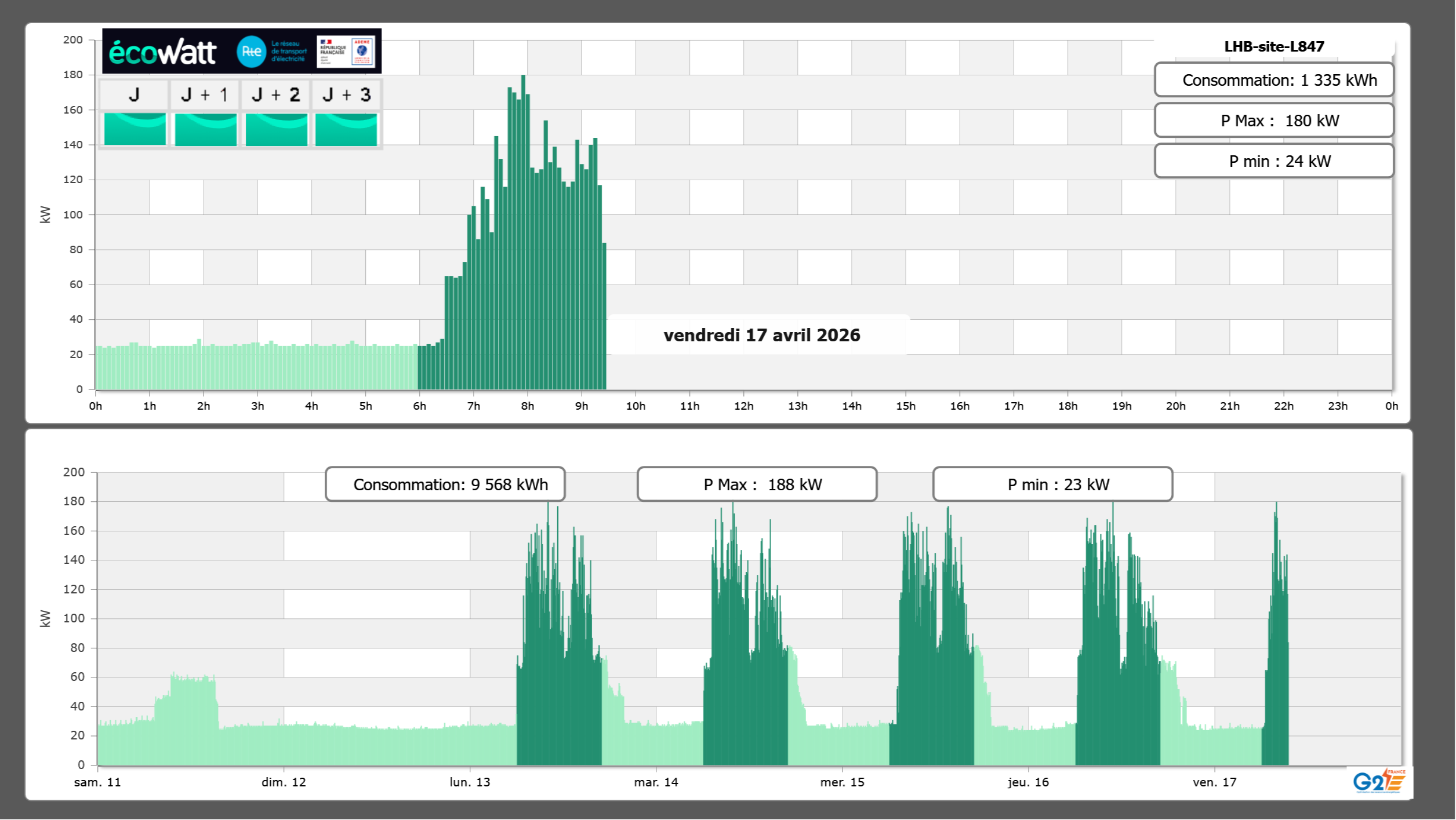Select the J + 1 day header

click(205, 94)
